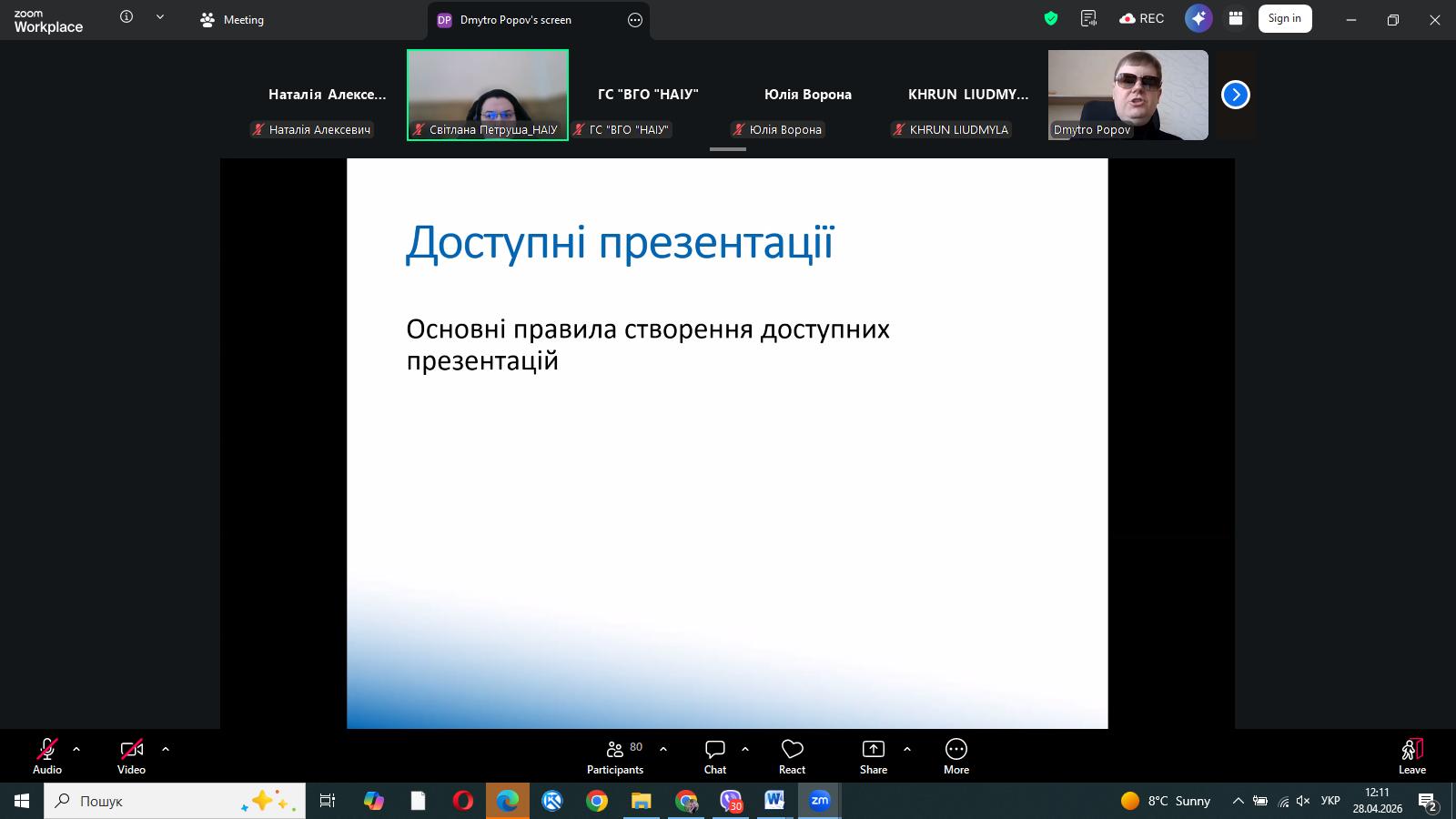Show next participants with the blue arrow
Viewport: 1456px width, 819px height.
(x=1236, y=95)
